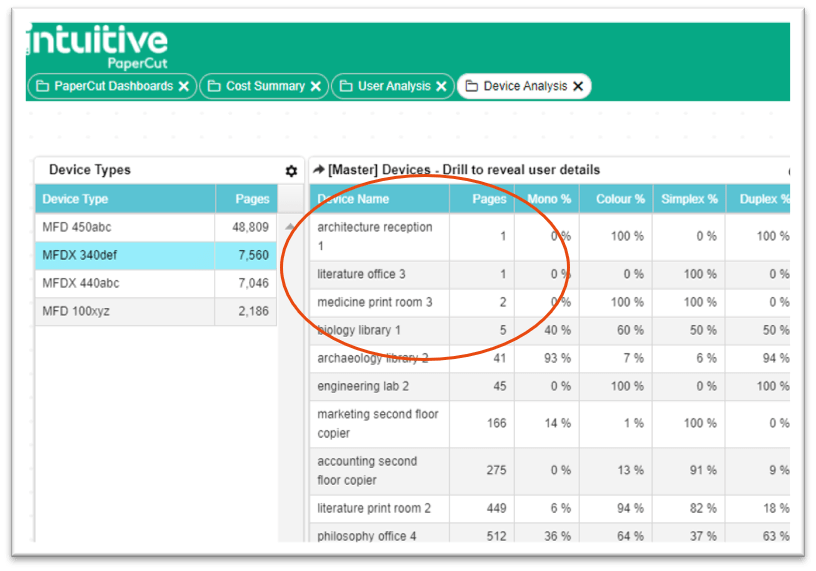Click folder icon on PaperCut Dashboards tab
The image size is (816, 571).
(x=42, y=86)
